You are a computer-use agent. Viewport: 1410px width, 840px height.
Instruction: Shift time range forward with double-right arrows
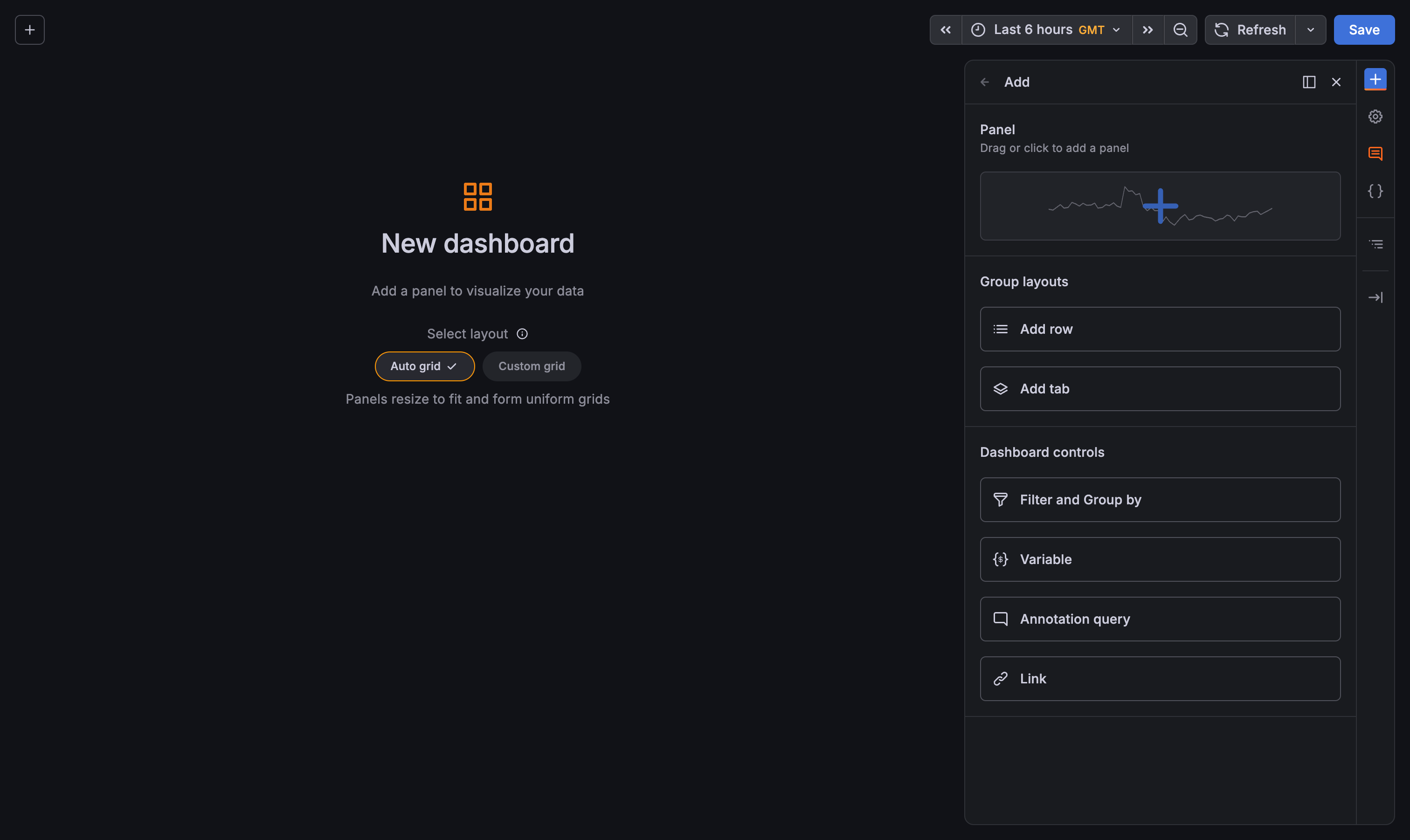1148,29
